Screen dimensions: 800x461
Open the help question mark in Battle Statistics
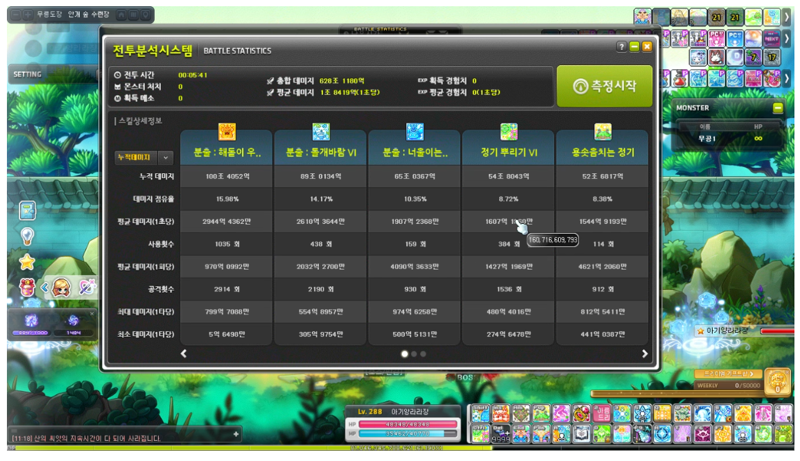pos(621,47)
